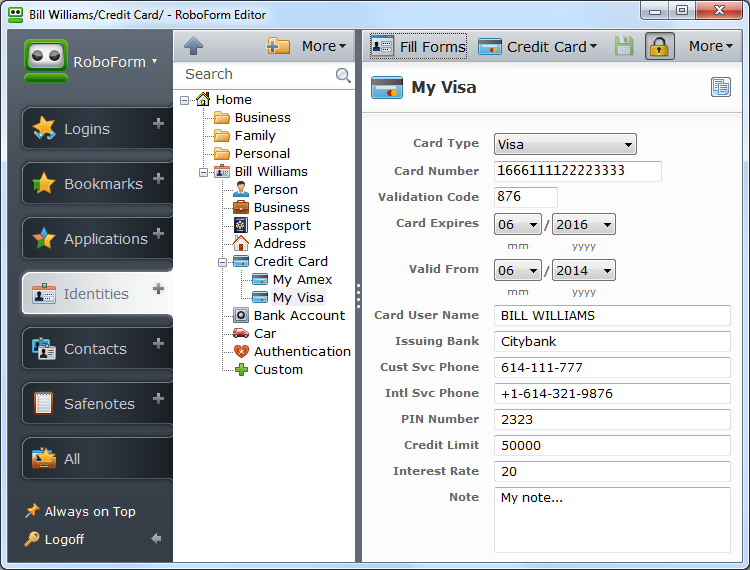Viewport: 750px width, 570px height.
Task: Click the Credit Limit field
Action: click(612, 445)
